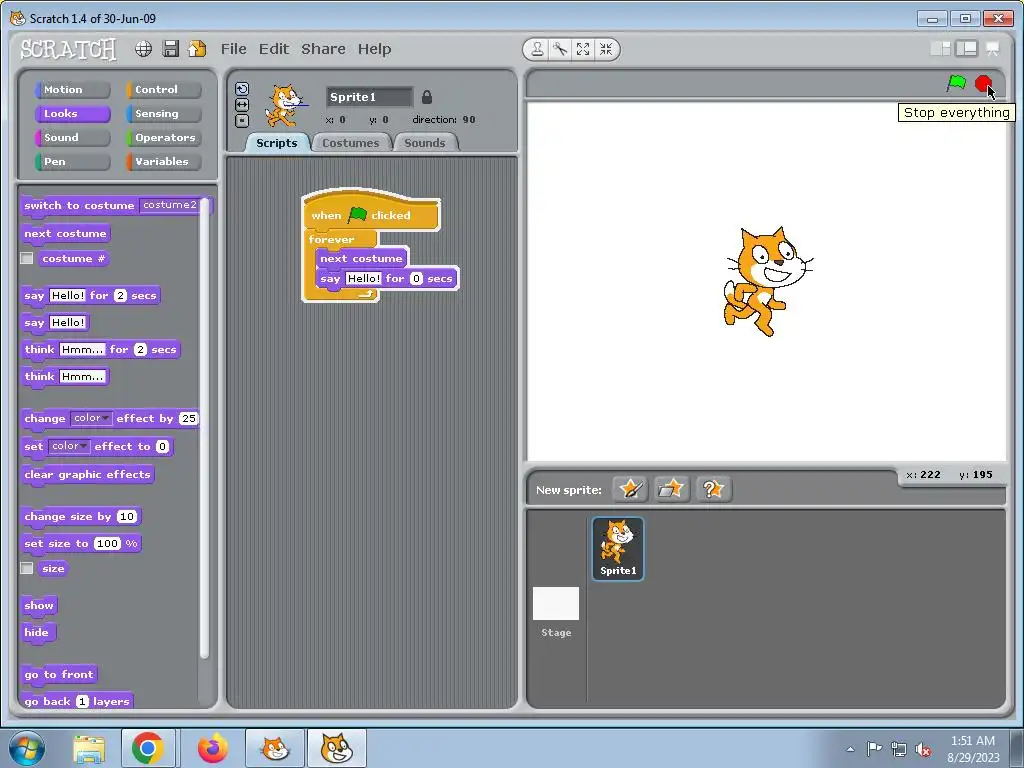
Task: Switch to the Sounds tab
Action: click(424, 143)
